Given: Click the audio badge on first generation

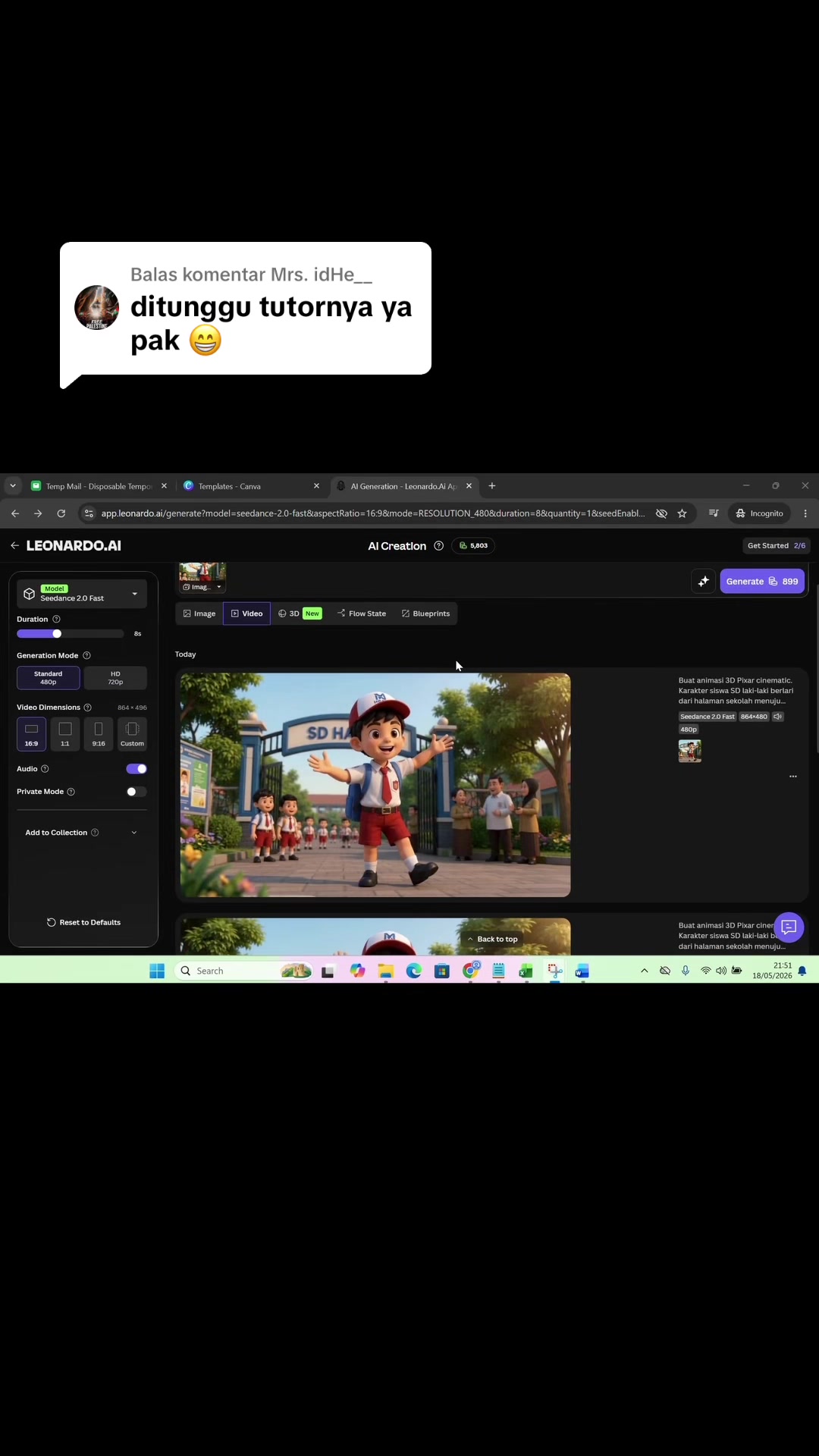Looking at the screenshot, I should 777,717.
